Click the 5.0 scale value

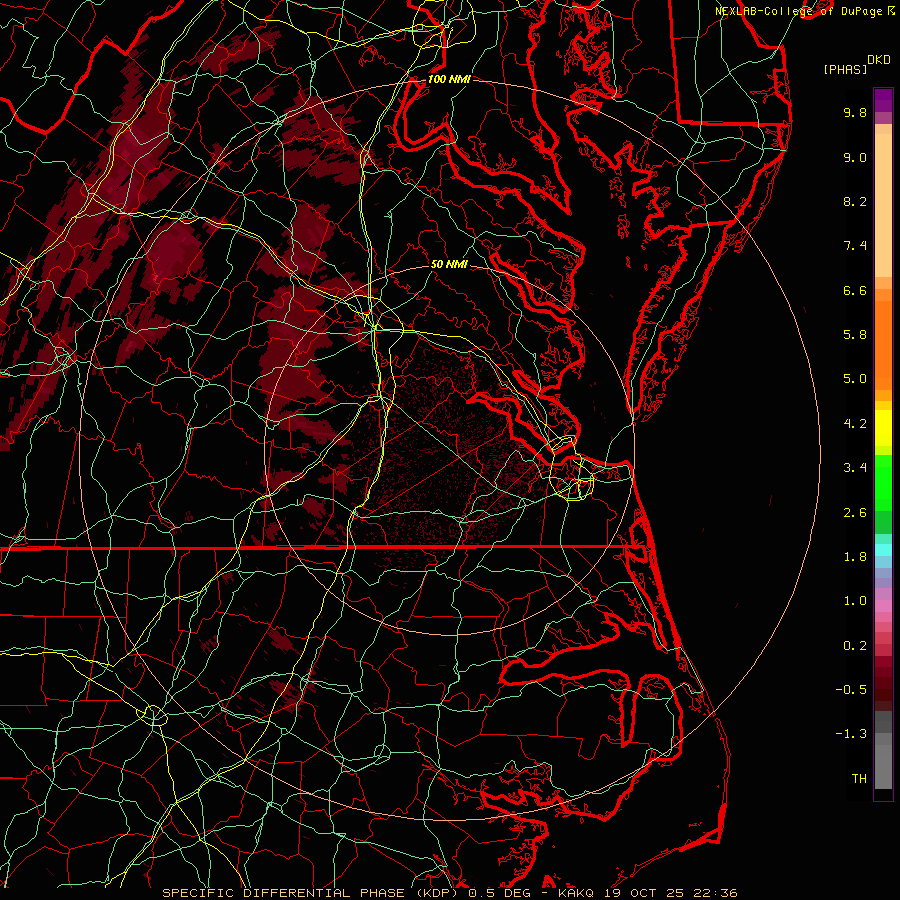pyautogui.click(x=855, y=379)
